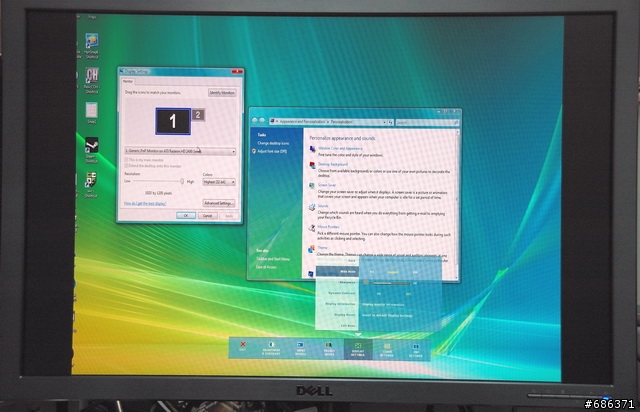Select monitor 1 in Display Settings
This screenshot has height=412, width=640.
(173, 121)
